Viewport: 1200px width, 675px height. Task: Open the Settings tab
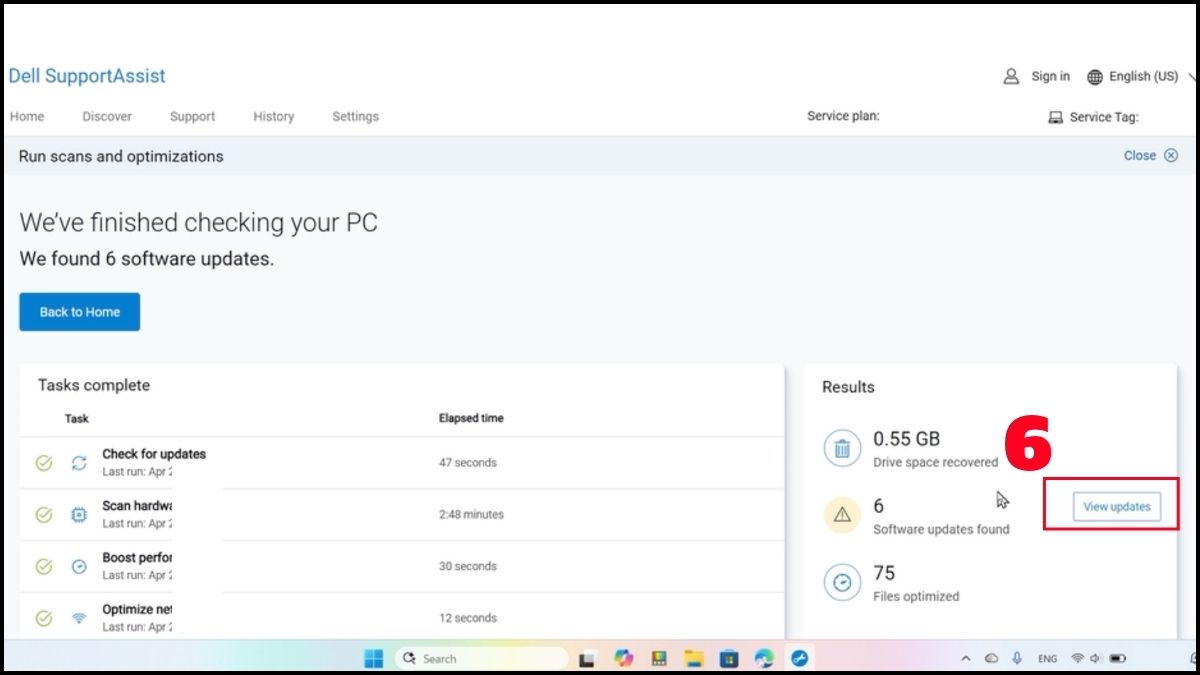(x=355, y=117)
